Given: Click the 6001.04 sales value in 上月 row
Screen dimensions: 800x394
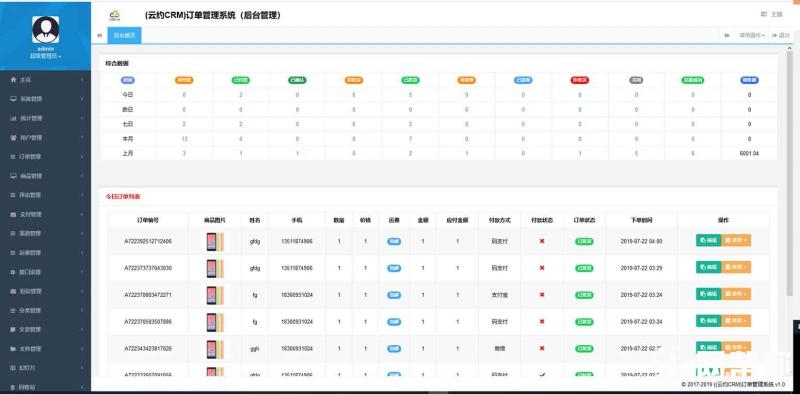Looking at the screenshot, I should 749,154.
